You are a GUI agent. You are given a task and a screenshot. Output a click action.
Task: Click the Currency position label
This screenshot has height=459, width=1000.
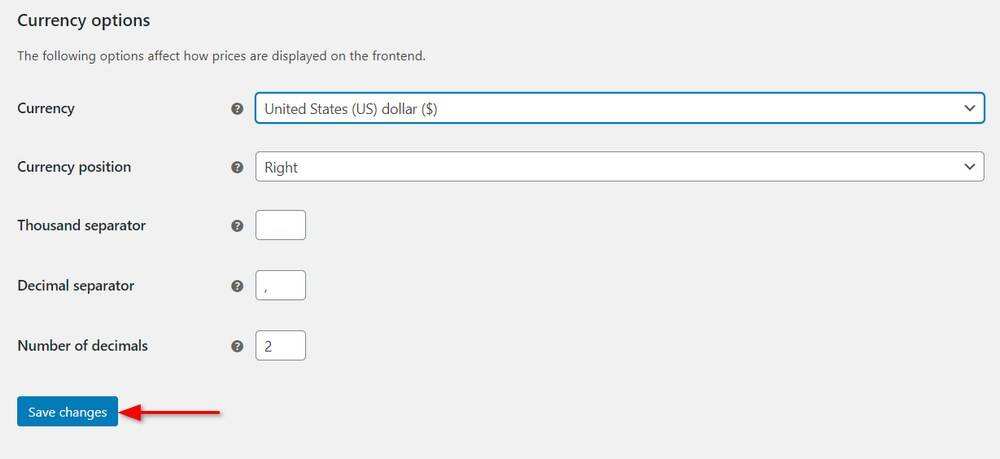(x=74, y=167)
